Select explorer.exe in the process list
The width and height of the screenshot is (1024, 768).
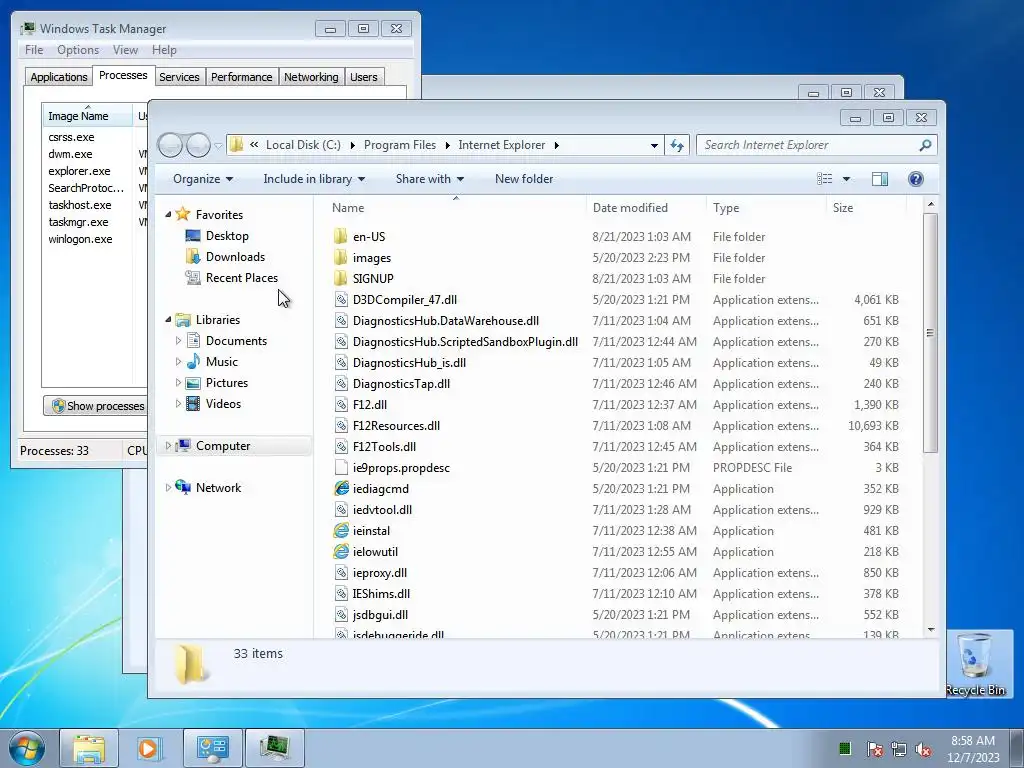79,171
